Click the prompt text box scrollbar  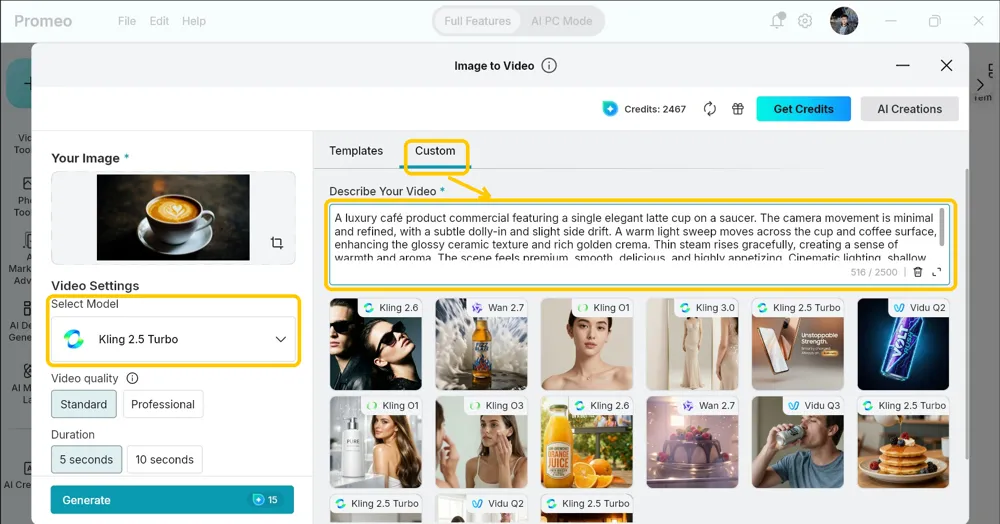941,227
